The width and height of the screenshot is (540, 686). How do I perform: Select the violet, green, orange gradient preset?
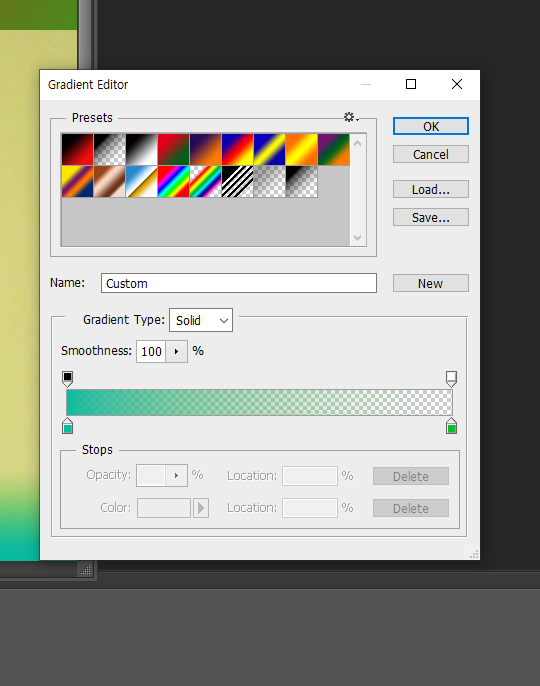click(x=333, y=150)
